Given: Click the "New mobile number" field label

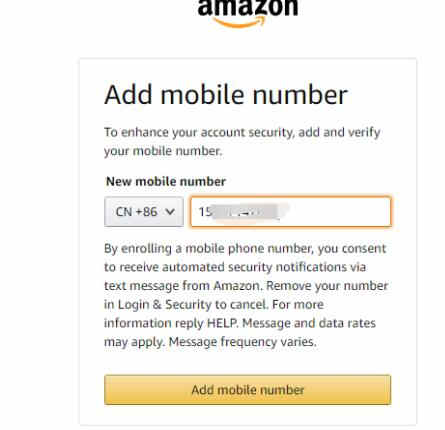Looking at the screenshot, I should pos(166,182).
